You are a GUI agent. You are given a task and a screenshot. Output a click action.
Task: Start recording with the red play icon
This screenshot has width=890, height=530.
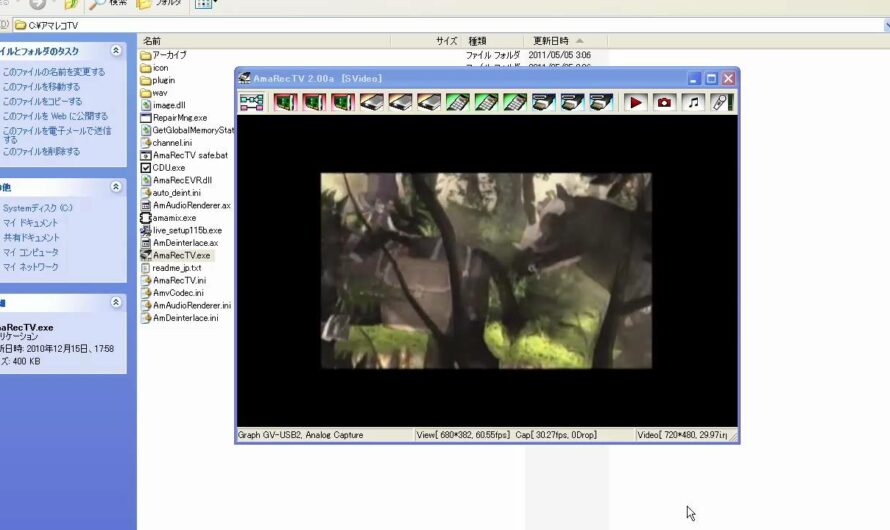[x=636, y=102]
